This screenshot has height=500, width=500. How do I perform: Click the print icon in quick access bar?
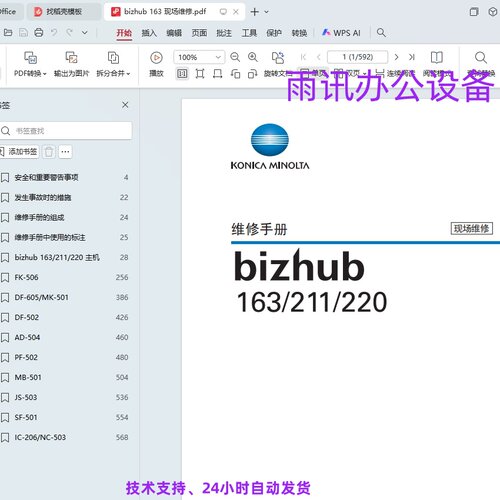point(39,33)
